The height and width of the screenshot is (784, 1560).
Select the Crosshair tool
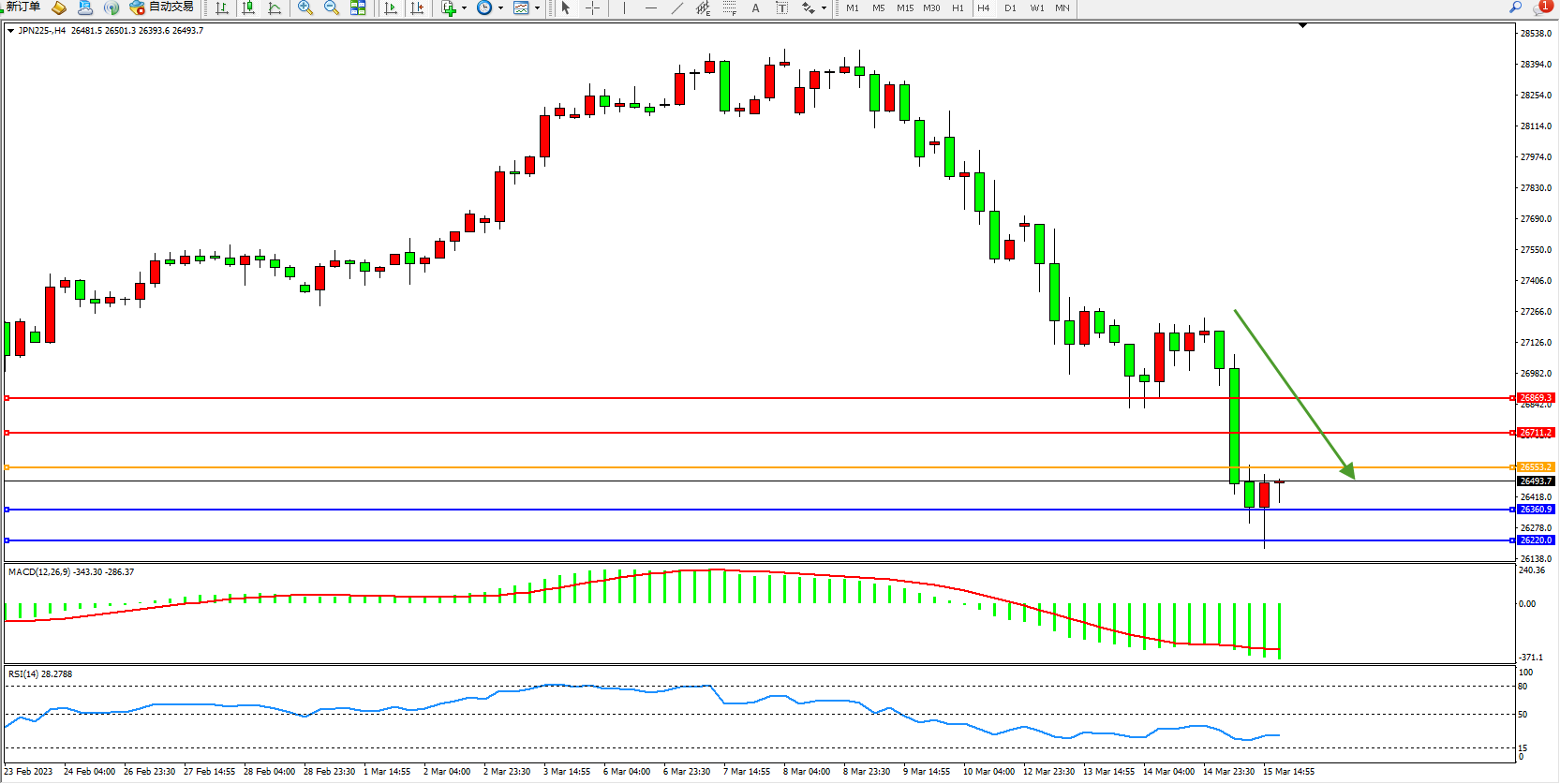point(593,8)
